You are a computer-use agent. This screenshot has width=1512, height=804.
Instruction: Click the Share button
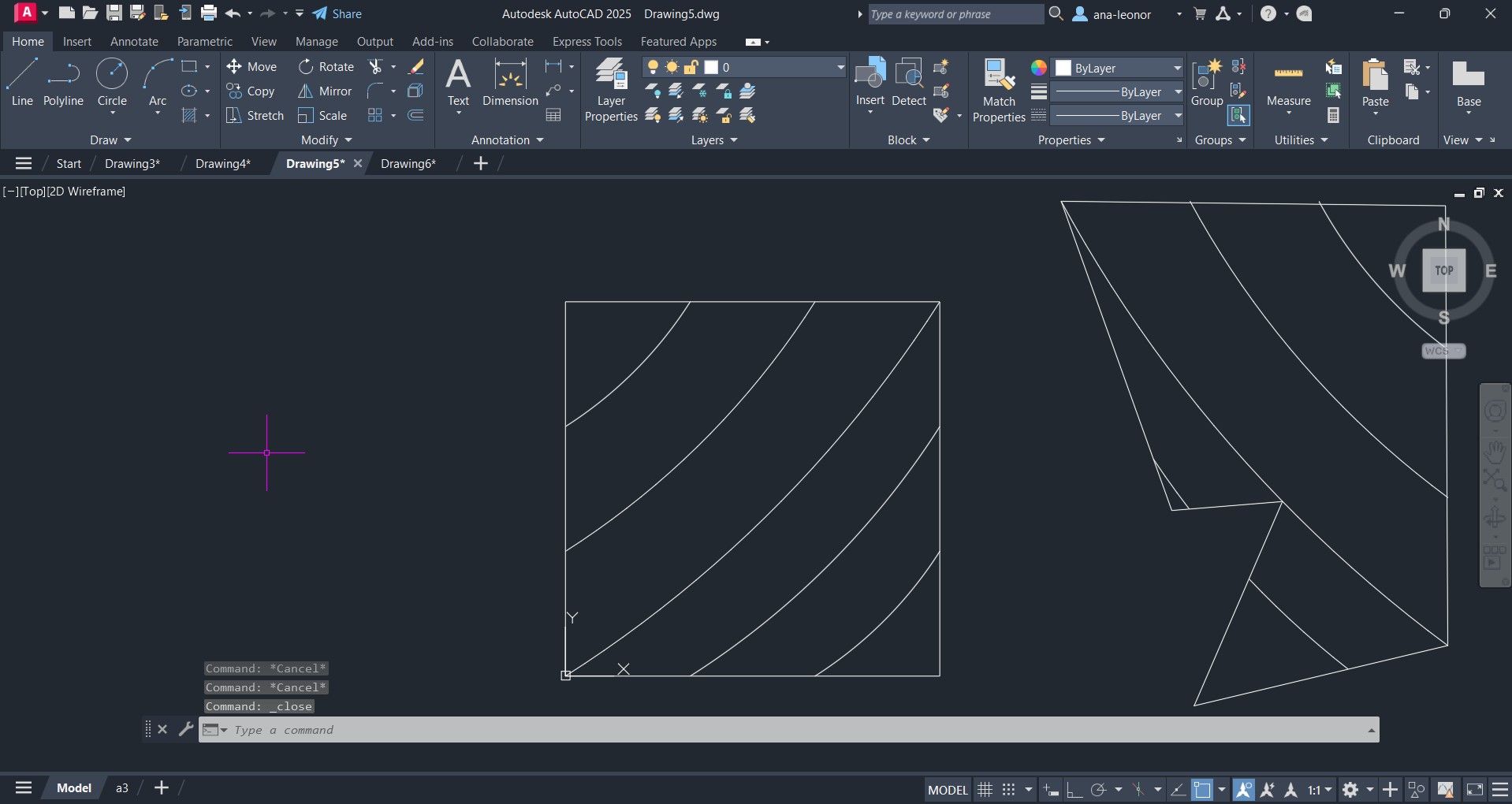pyautogui.click(x=337, y=14)
